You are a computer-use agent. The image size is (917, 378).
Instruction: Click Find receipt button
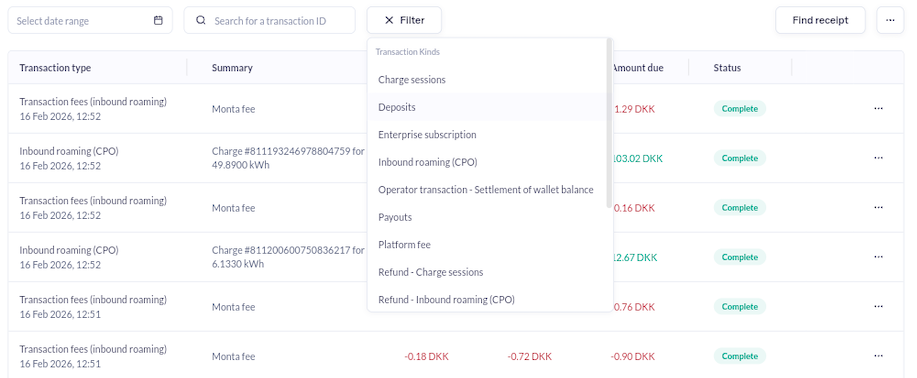pyautogui.click(x=820, y=20)
